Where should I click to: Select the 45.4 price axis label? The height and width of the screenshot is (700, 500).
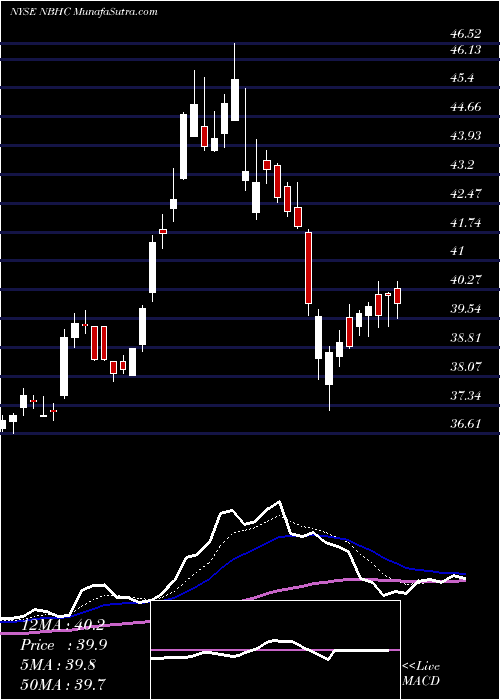462,79
